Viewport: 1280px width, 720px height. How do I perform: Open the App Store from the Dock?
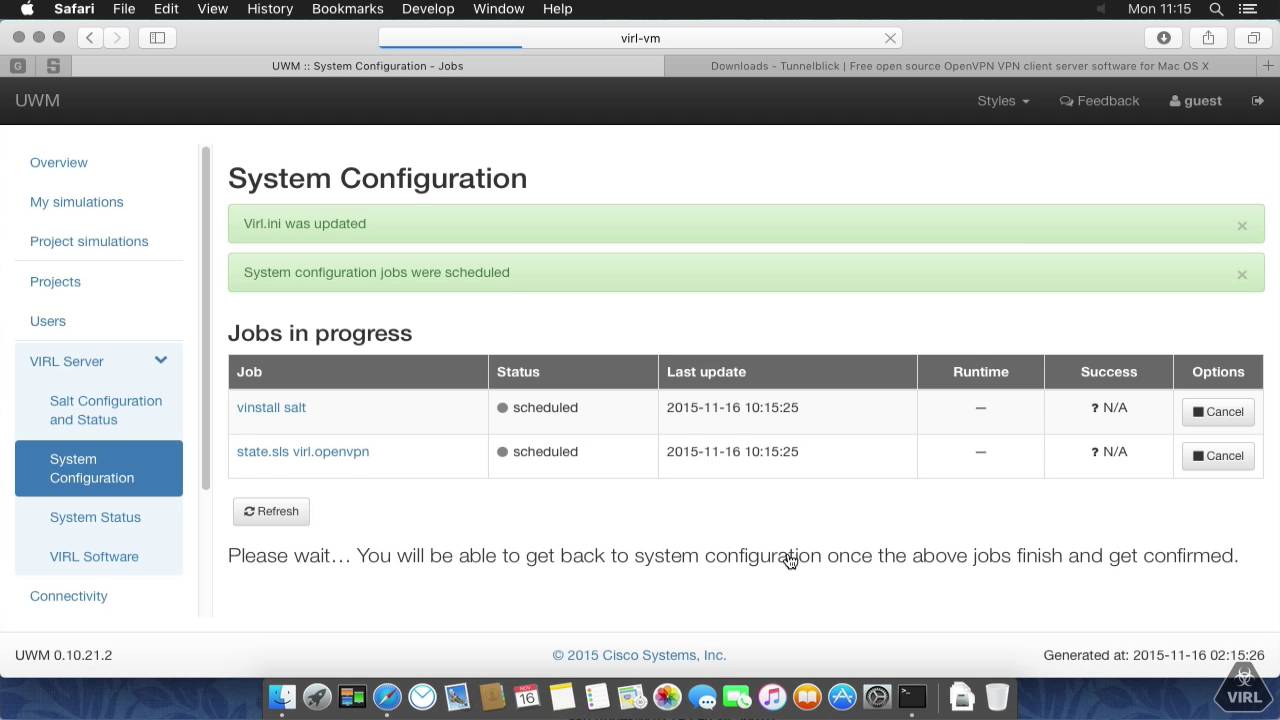tap(842, 696)
